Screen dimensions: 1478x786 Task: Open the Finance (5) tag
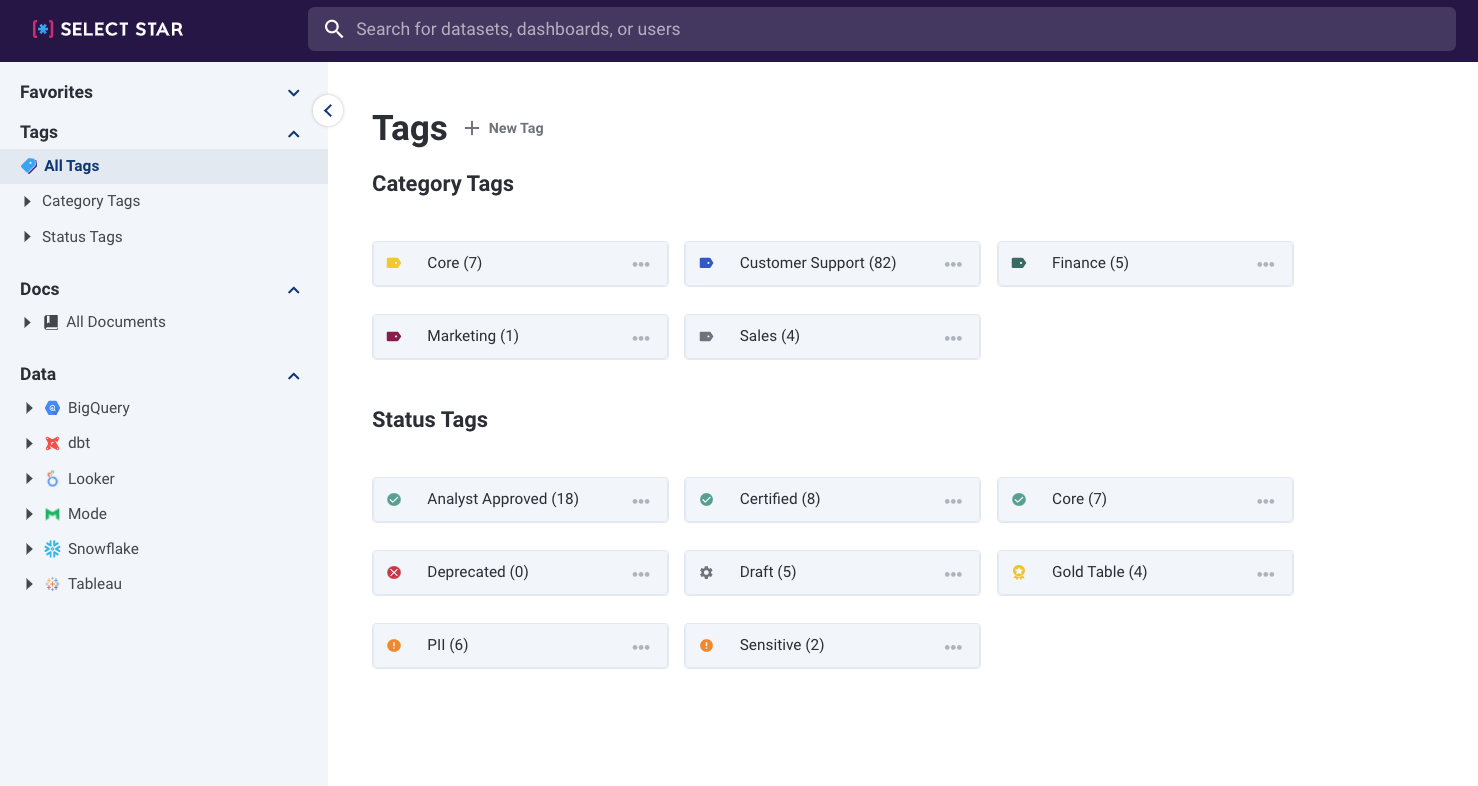(1145, 264)
